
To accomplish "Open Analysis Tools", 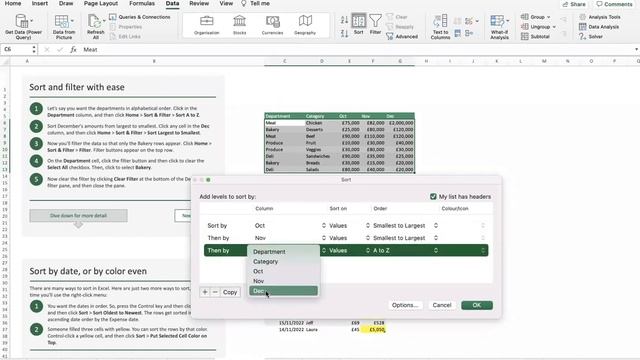I will pos(600,17).
